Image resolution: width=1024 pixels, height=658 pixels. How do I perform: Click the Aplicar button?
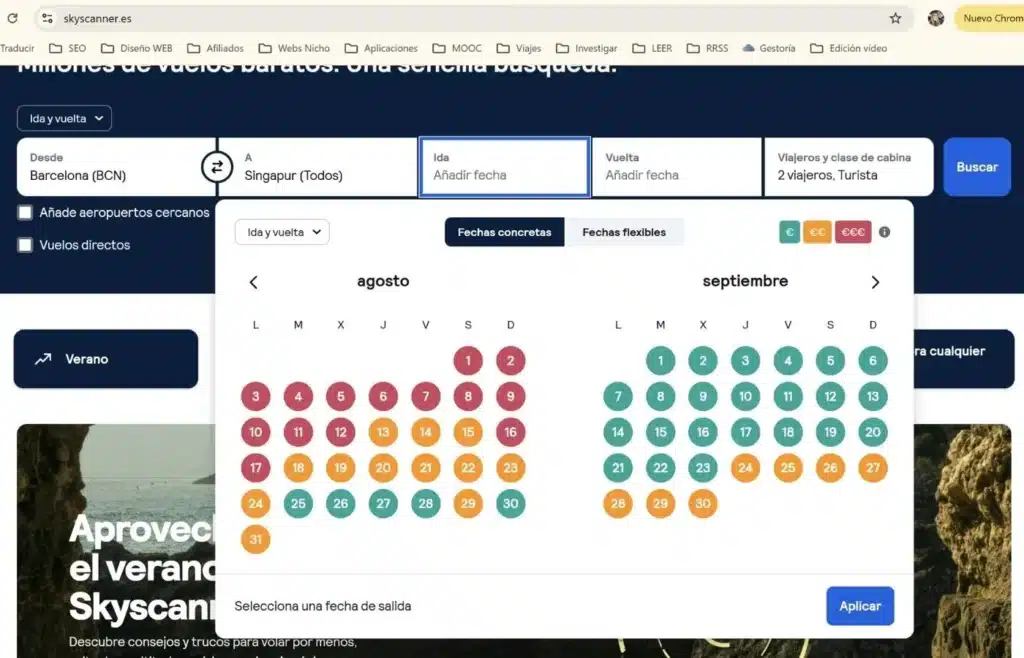click(860, 606)
